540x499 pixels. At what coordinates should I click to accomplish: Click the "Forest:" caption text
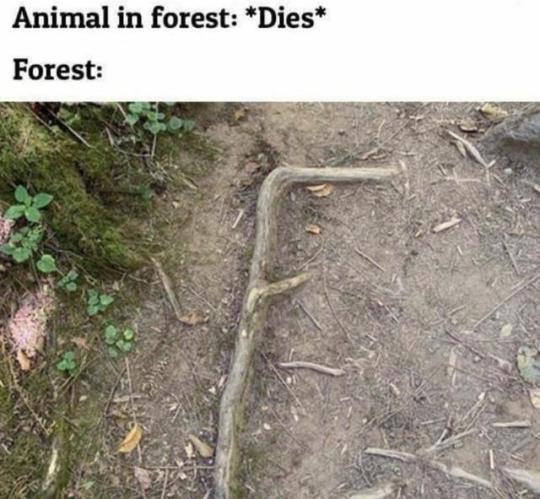(x=58, y=70)
